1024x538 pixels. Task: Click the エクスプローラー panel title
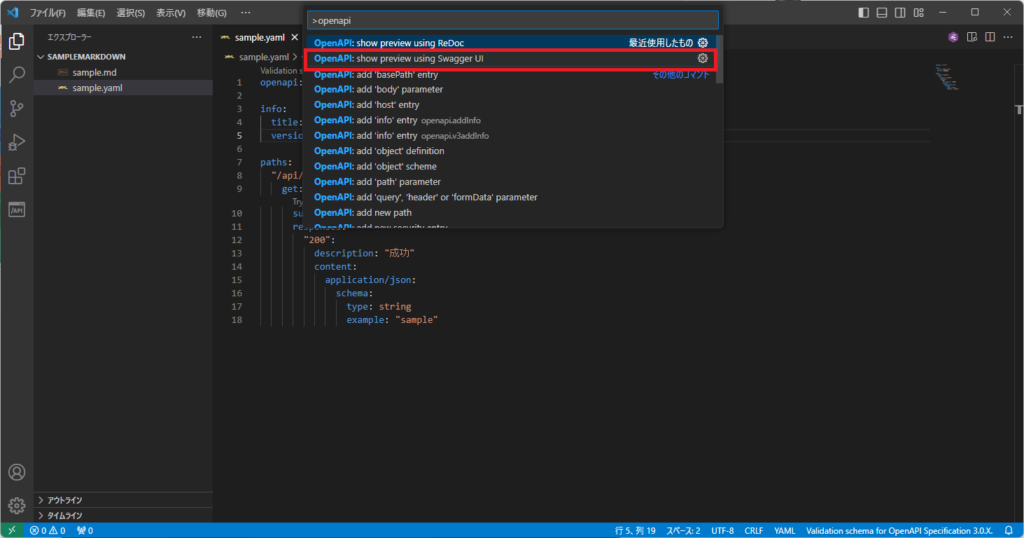pos(69,37)
